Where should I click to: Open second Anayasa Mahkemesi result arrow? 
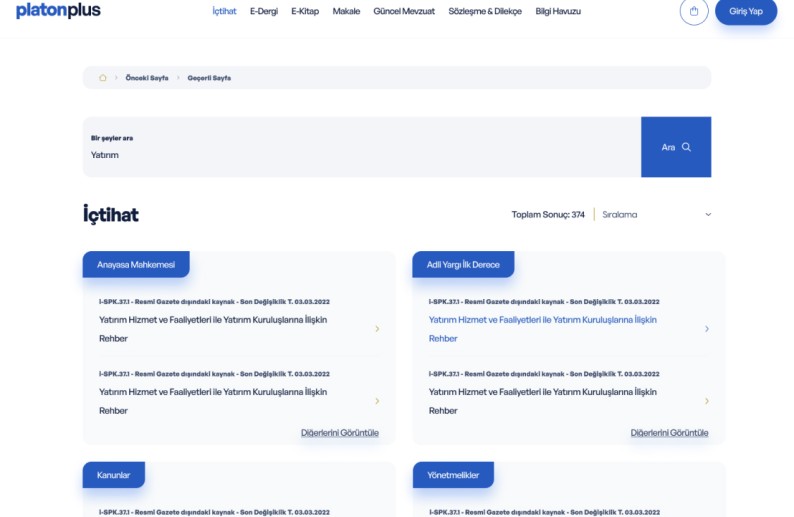[x=377, y=401]
